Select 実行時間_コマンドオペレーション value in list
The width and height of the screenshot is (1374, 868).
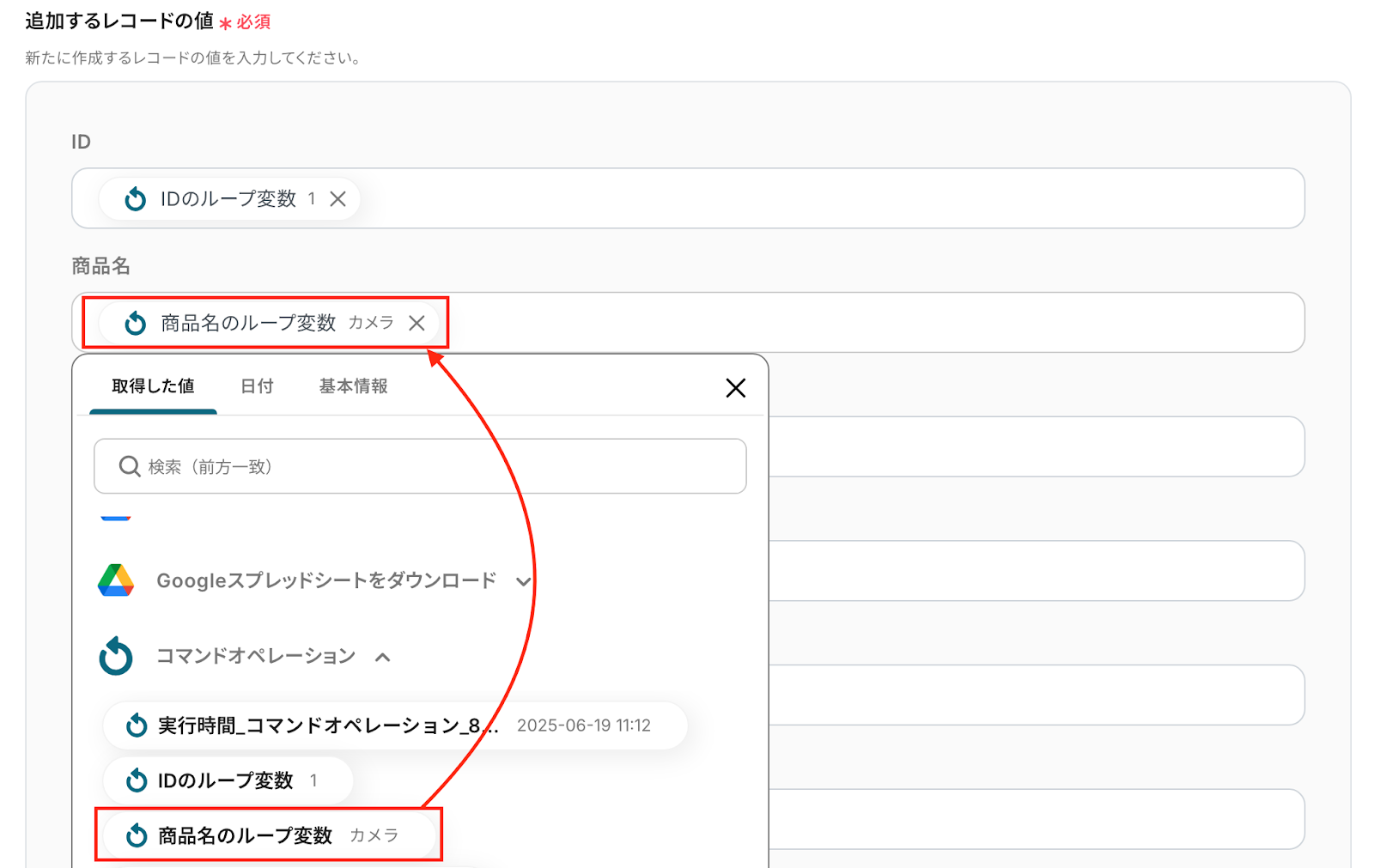point(395,725)
